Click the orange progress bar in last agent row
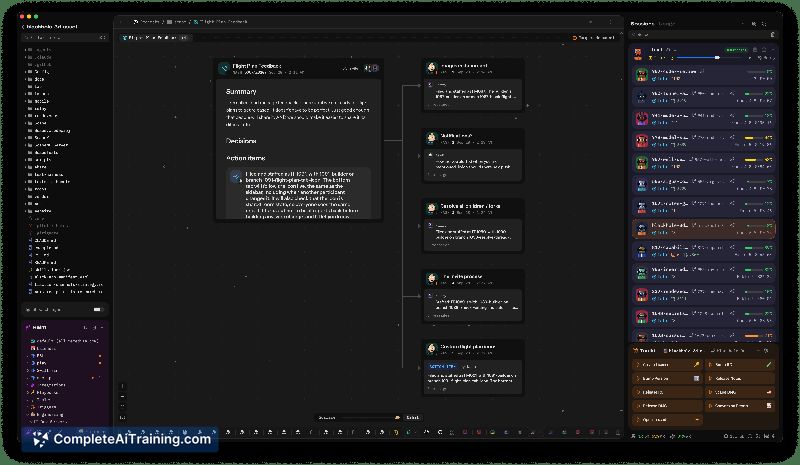Viewport: 800px width, 465px height. pos(752,336)
